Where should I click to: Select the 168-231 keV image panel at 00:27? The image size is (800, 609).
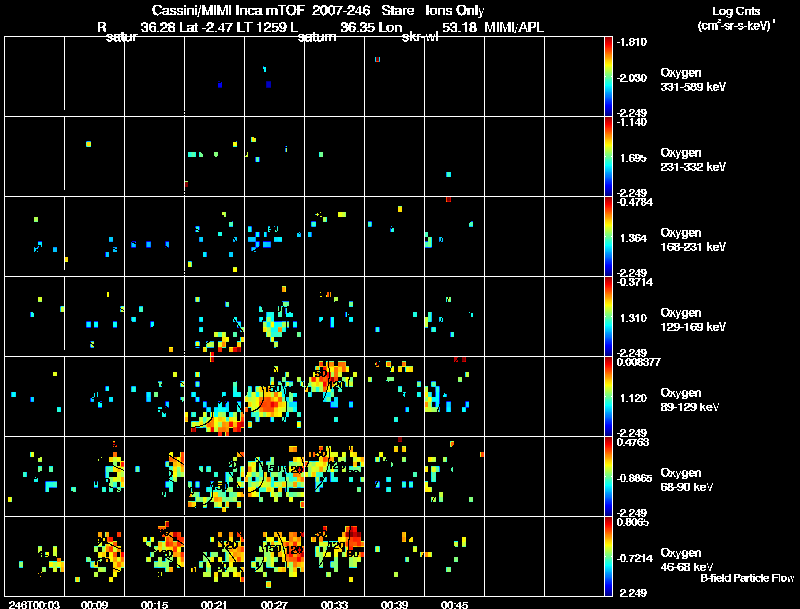274,237
